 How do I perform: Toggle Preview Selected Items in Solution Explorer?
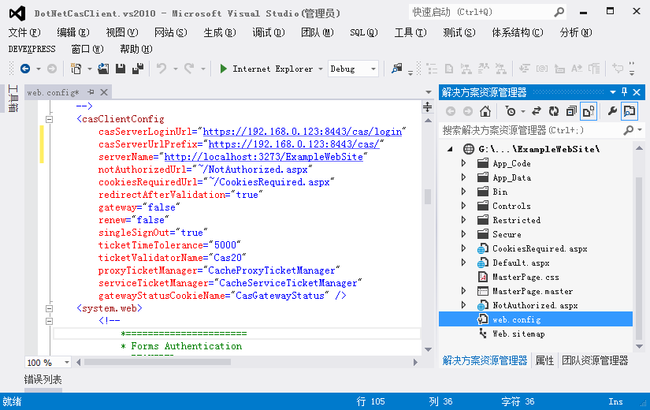[x=629, y=111]
